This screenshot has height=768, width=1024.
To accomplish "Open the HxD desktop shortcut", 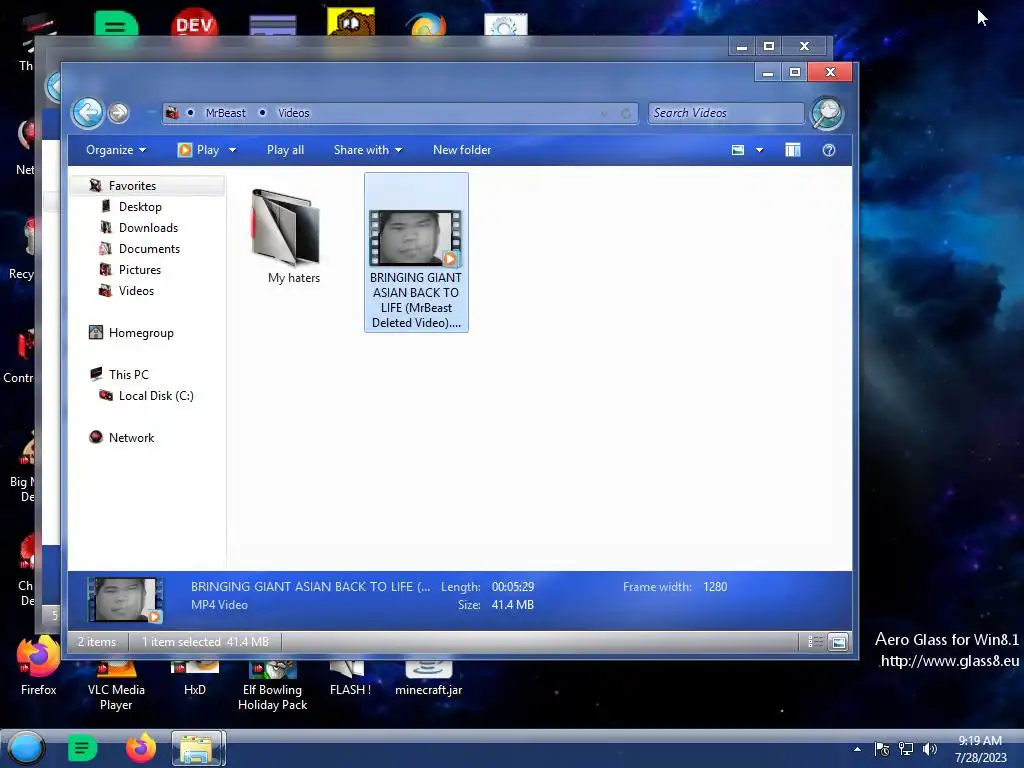I will point(195,679).
